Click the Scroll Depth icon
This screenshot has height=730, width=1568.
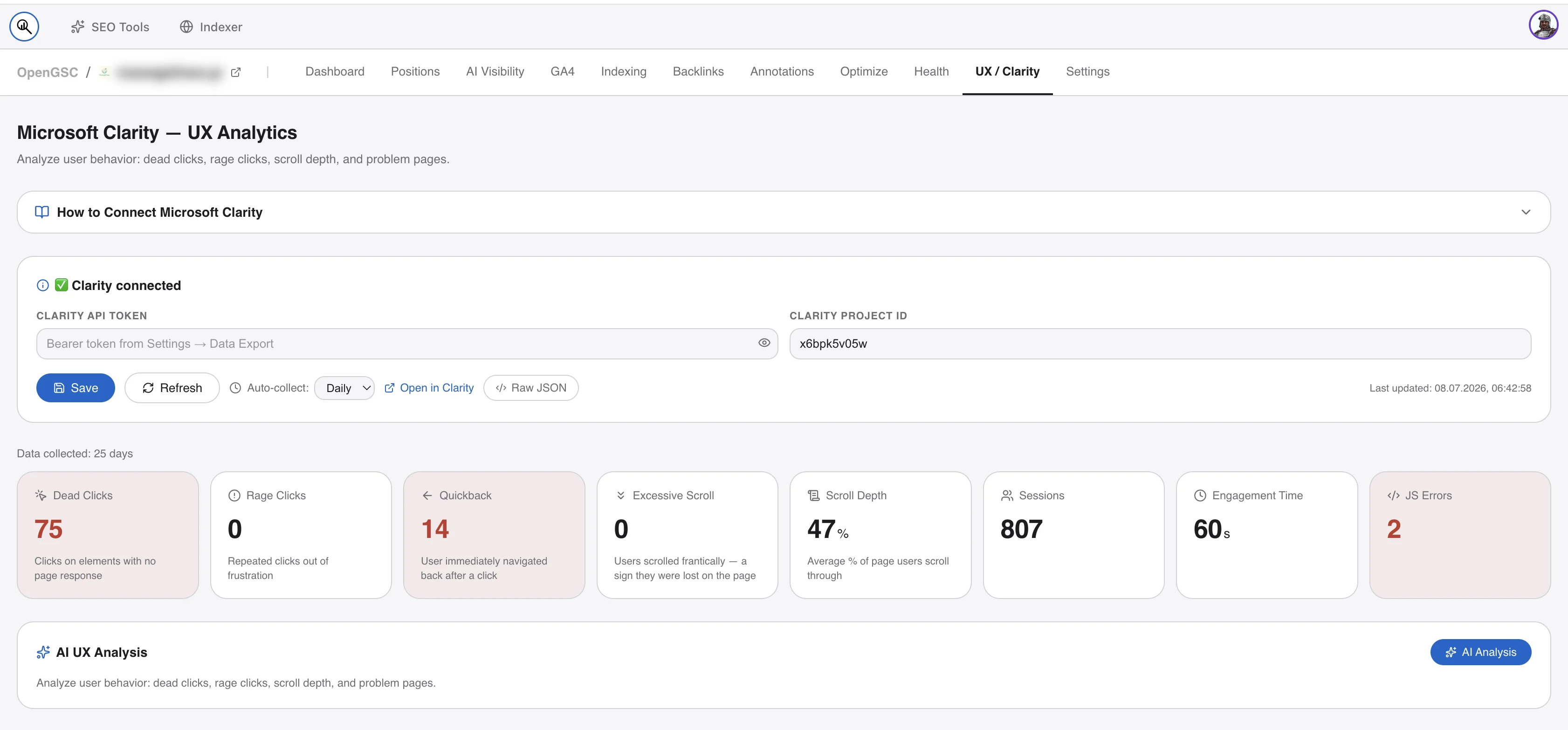814,496
